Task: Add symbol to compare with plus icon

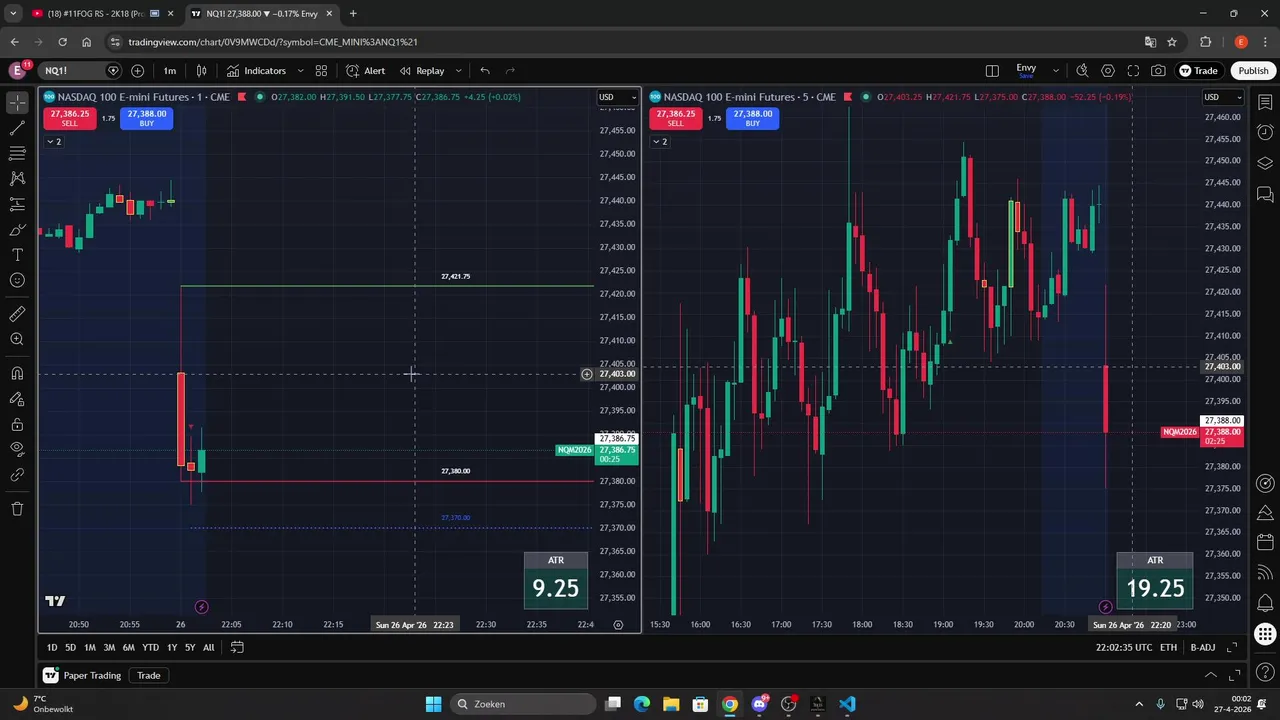Action: pos(137,71)
